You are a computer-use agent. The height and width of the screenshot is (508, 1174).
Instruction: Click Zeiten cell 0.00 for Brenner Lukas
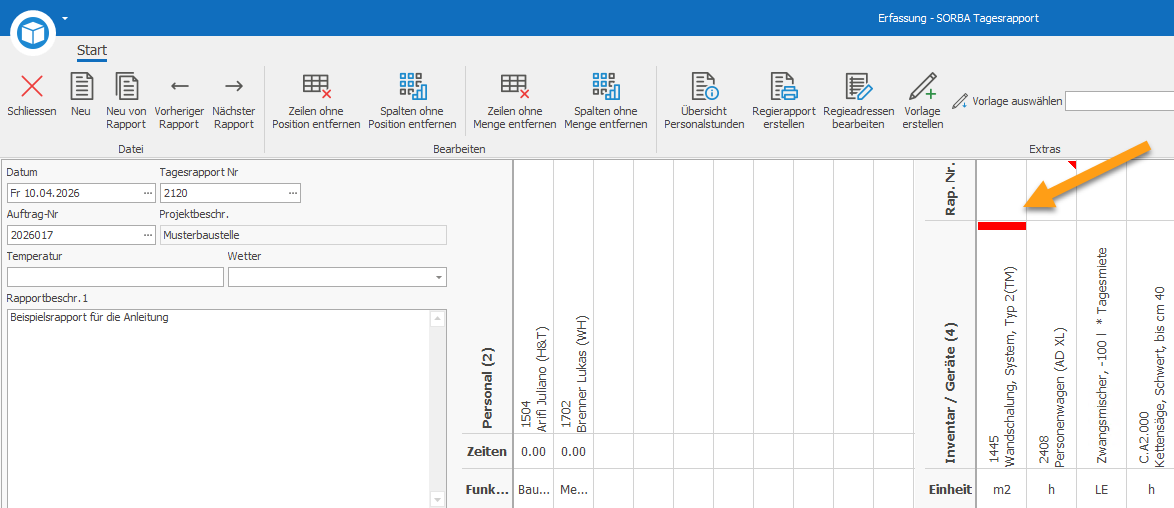[574, 452]
